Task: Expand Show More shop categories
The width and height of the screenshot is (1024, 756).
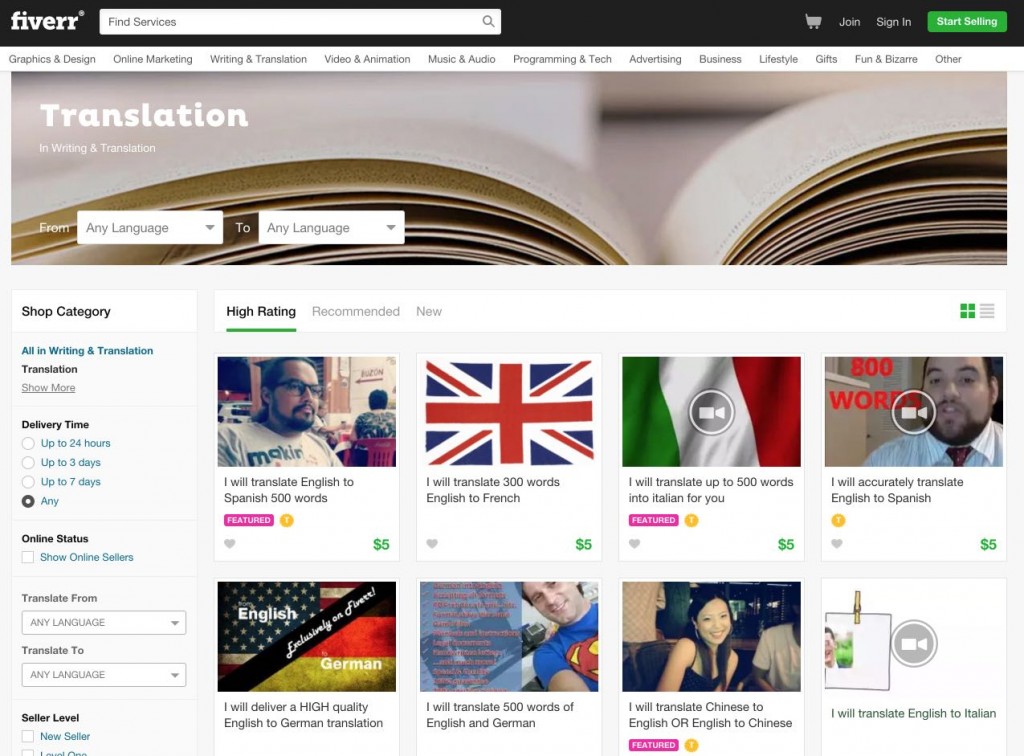Action: point(48,387)
